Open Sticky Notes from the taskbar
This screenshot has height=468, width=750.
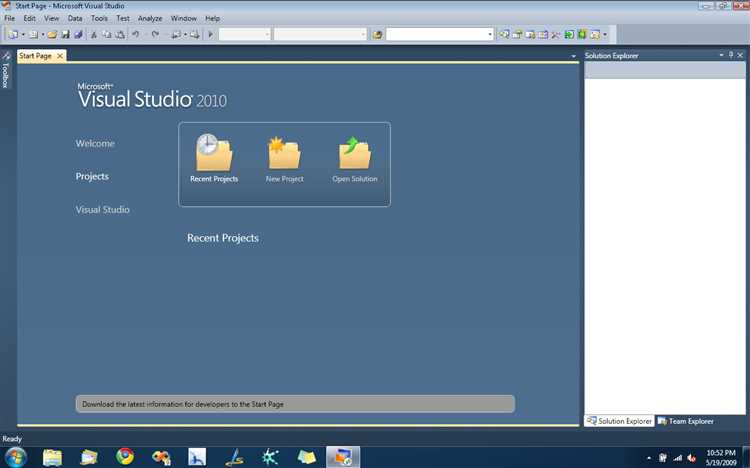[306, 457]
